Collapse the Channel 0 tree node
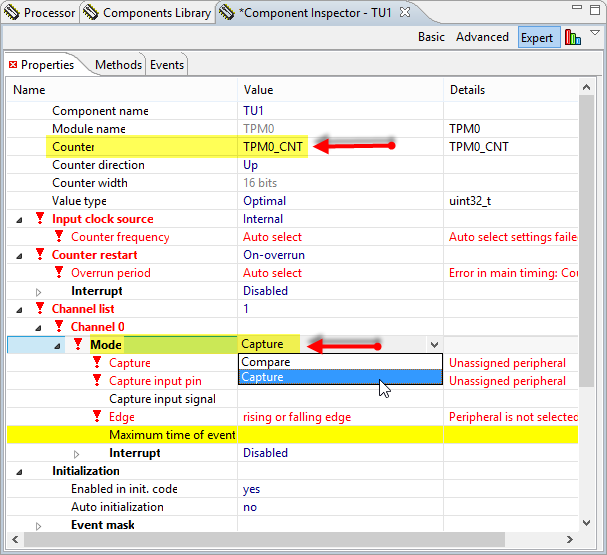 click(x=39, y=327)
